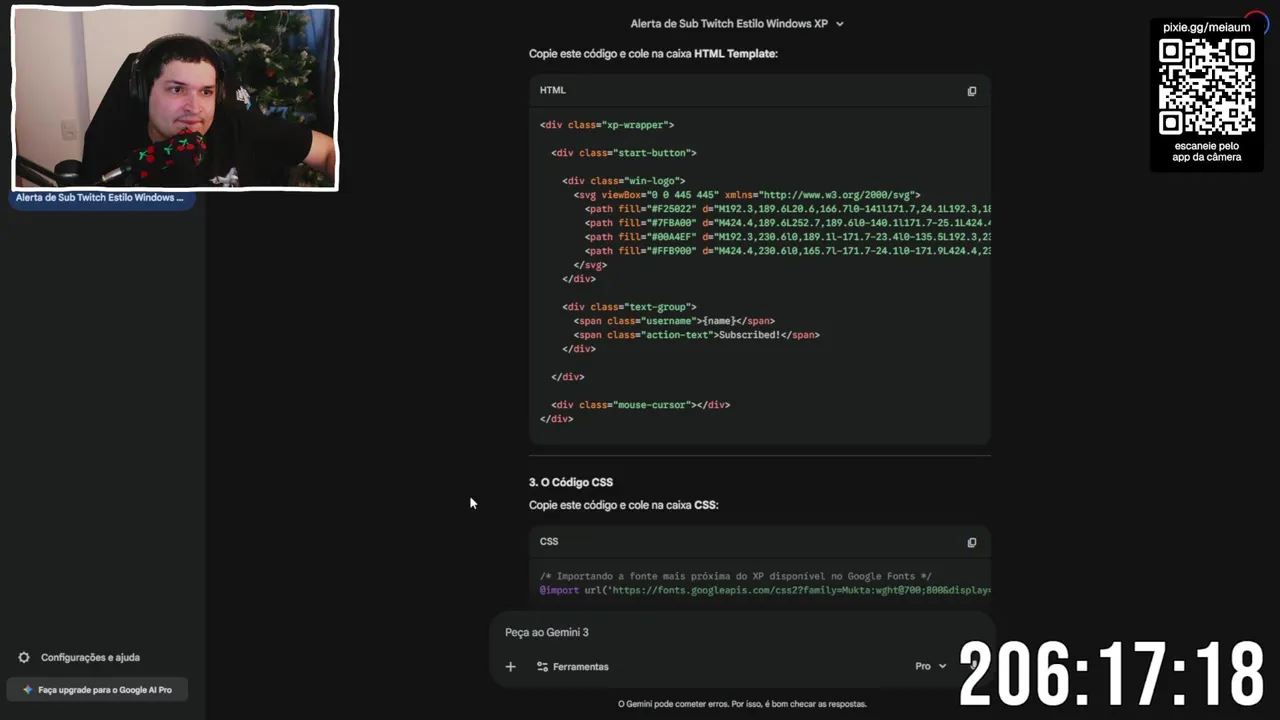This screenshot has width=1280, height=720.
Task: Click the action-text Subscribed! line
Action: [697, 335]
